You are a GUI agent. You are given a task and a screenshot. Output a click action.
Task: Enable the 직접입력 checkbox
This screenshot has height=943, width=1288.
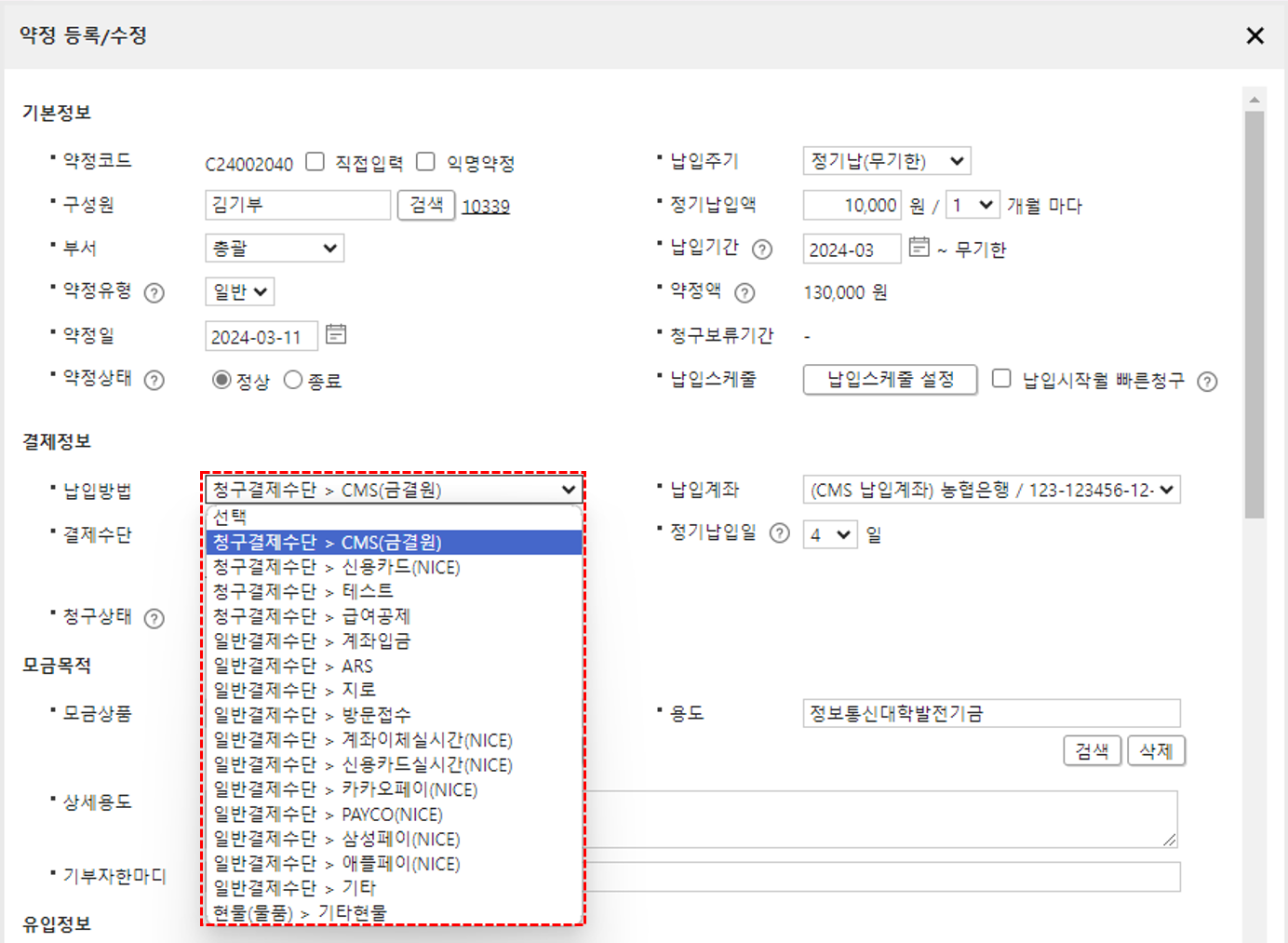pos(315,162)
